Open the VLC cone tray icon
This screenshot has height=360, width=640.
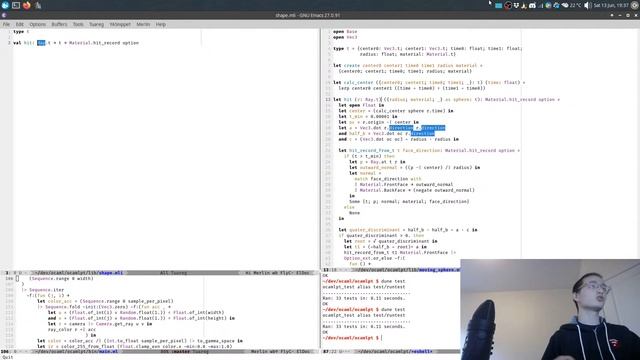(524, 6)
